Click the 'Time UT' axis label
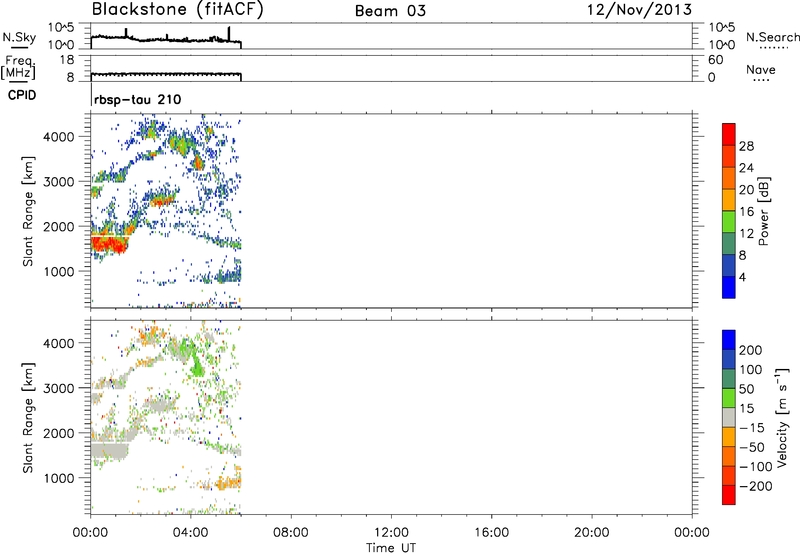Screen dimensions: 800x554 tap(391, 548)
